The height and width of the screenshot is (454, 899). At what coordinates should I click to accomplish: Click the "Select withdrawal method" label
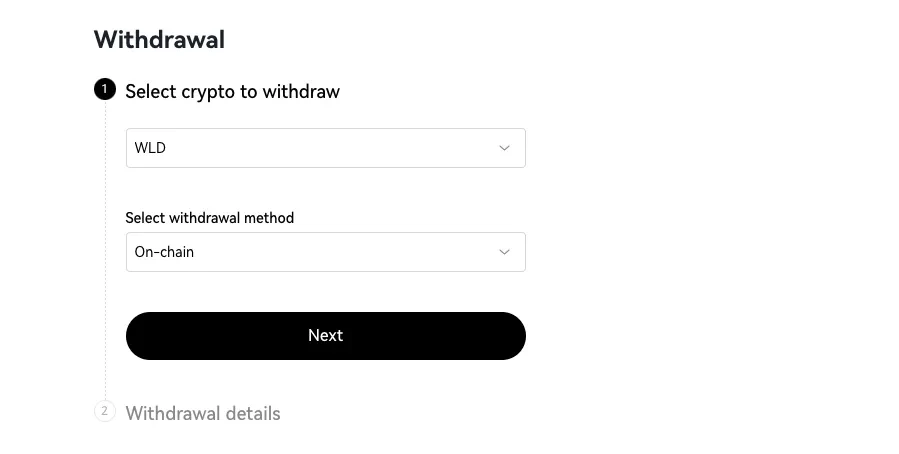(209, 217)
